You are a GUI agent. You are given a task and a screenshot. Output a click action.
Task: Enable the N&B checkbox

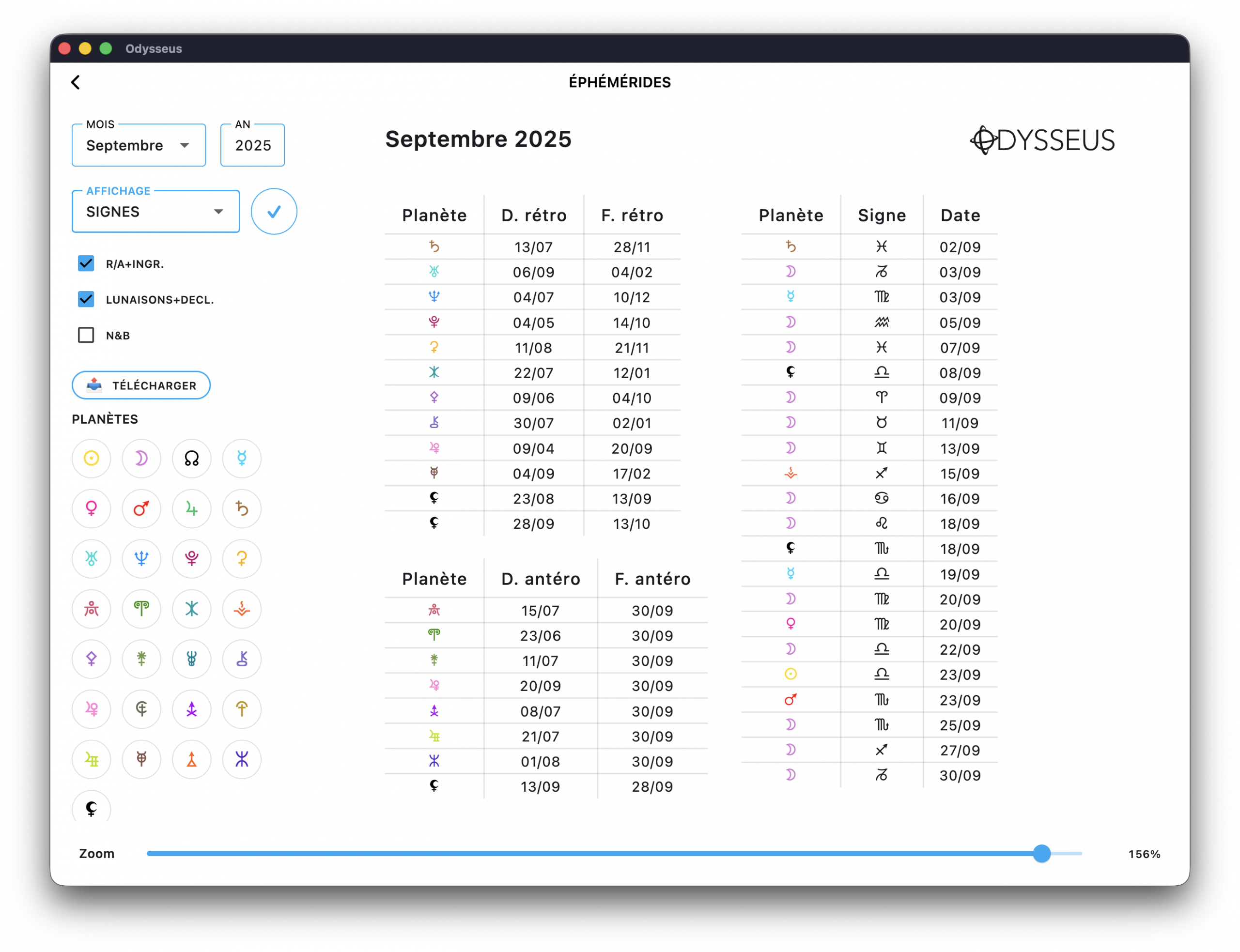point(86,335)
